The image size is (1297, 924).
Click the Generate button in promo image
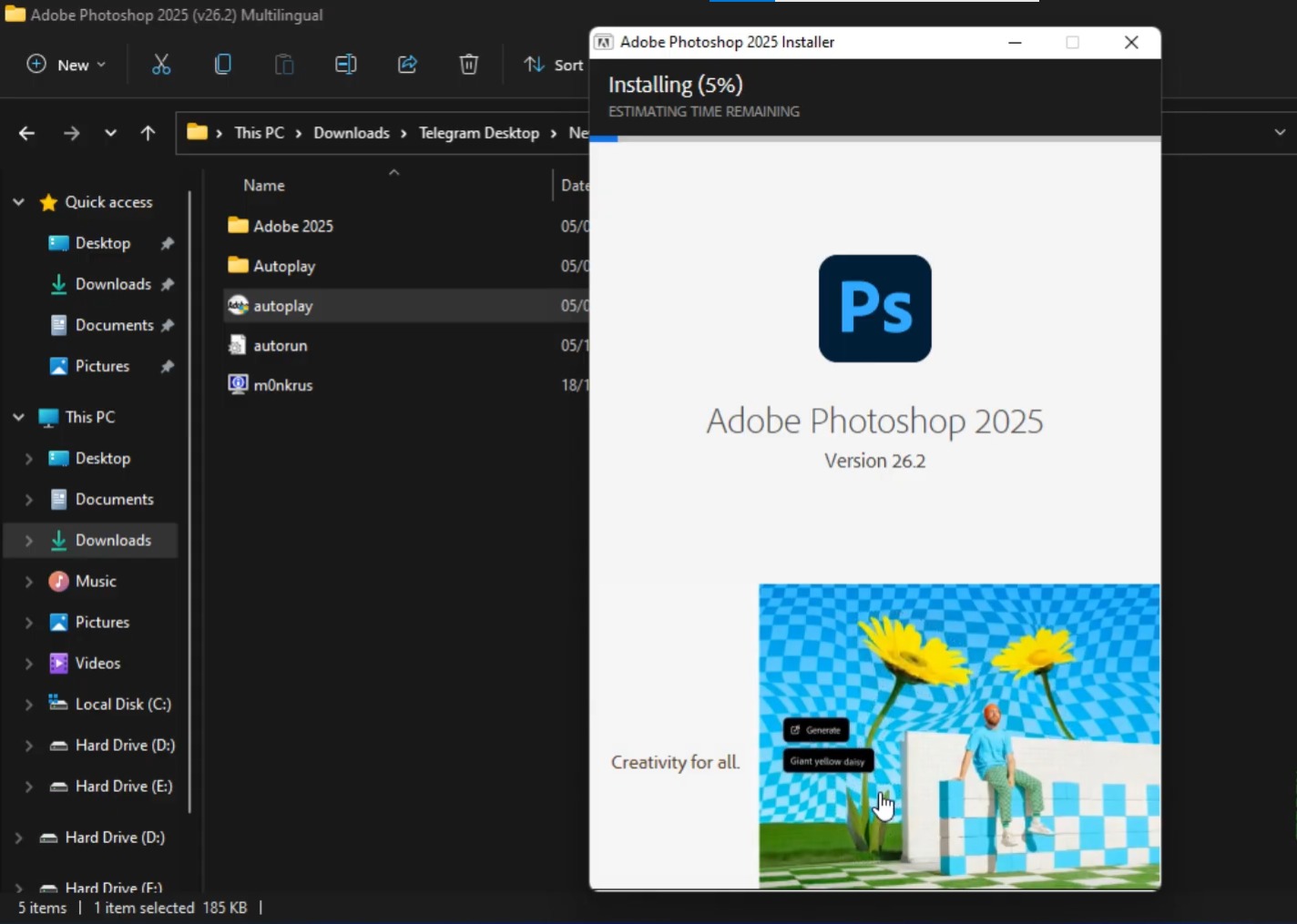(x=816, y=730)
